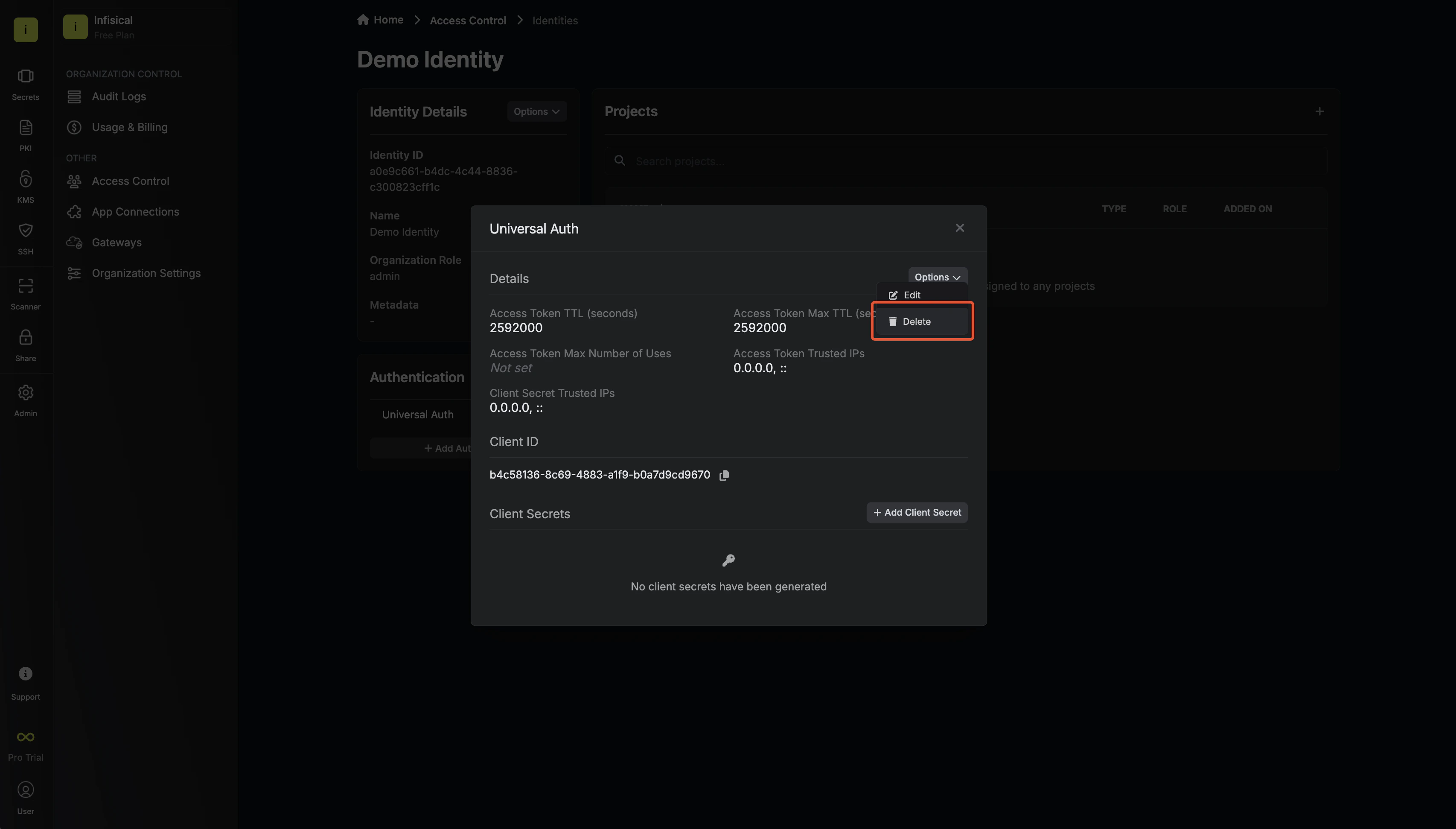Click the Usage & Billing dollar icon

74,128
